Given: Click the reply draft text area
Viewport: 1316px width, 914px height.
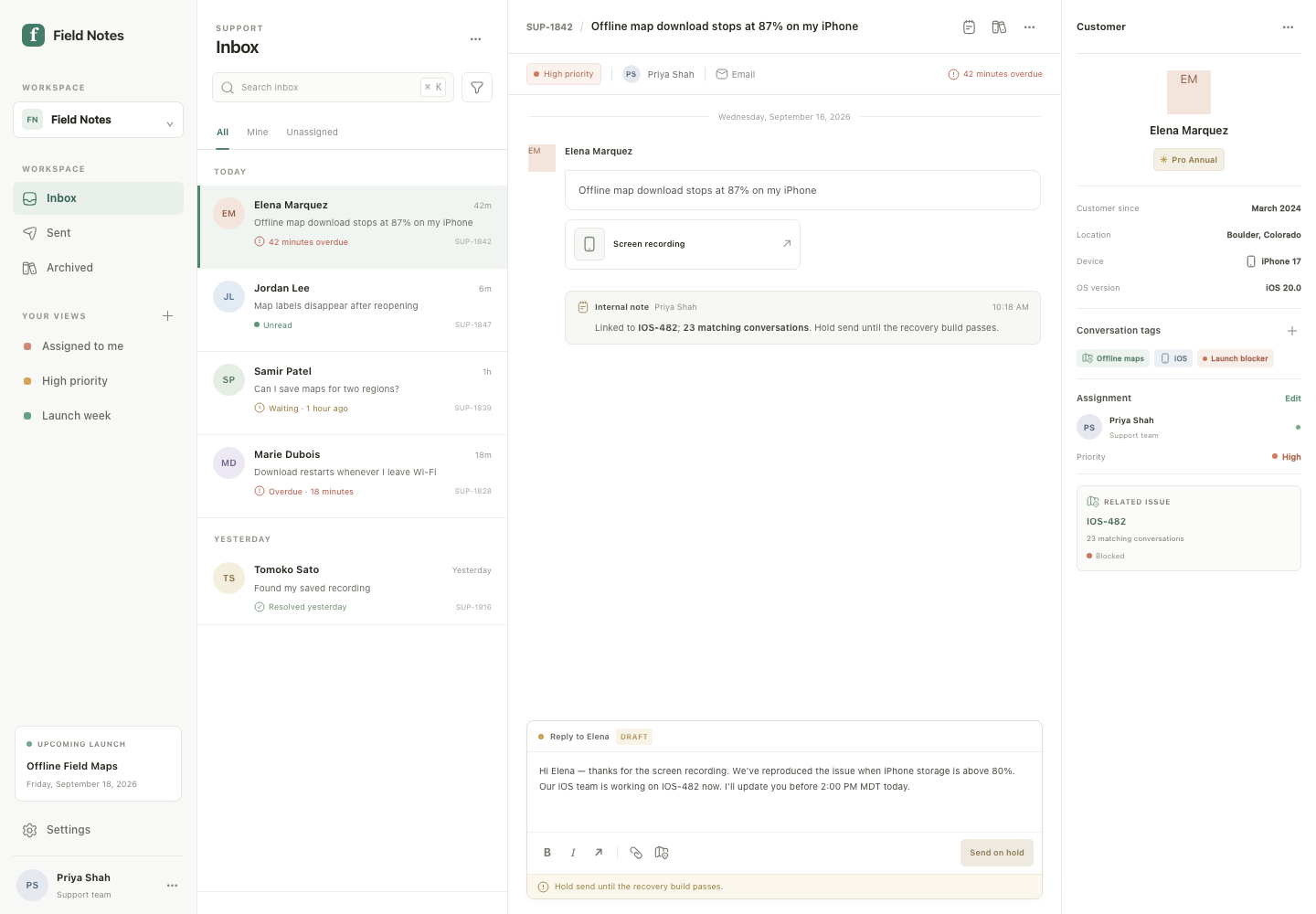Looking at the screenshot, I should [784, 792].
